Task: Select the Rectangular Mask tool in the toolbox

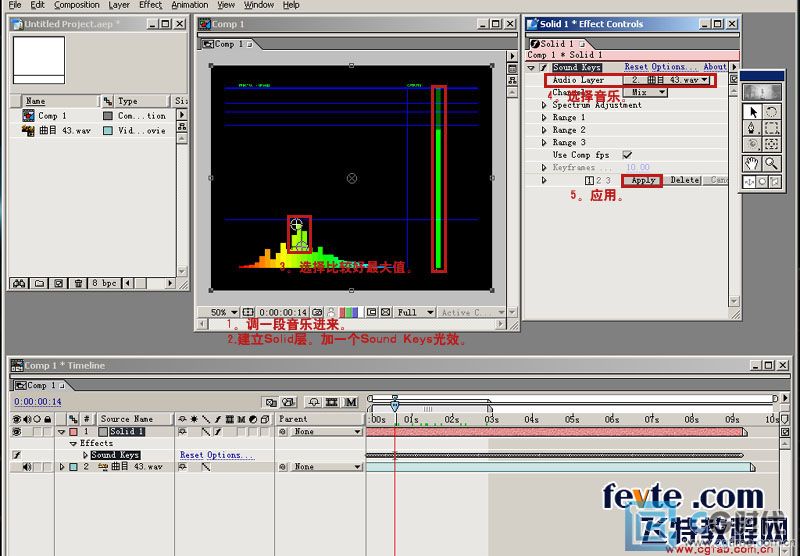Action: (771, 128)
